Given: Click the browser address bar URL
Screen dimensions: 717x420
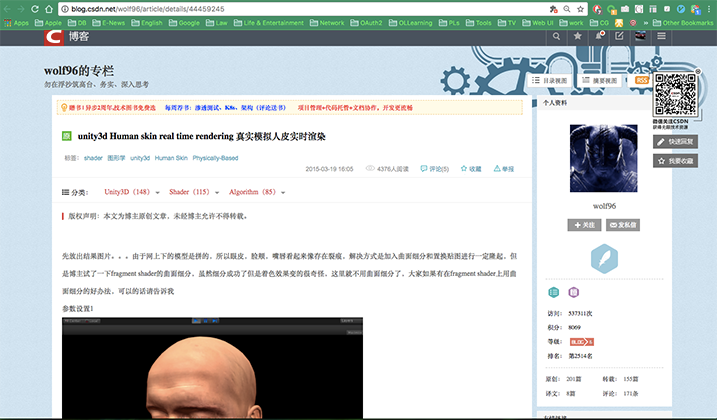Looking at the screenshot, I should (x=148, y=9).
